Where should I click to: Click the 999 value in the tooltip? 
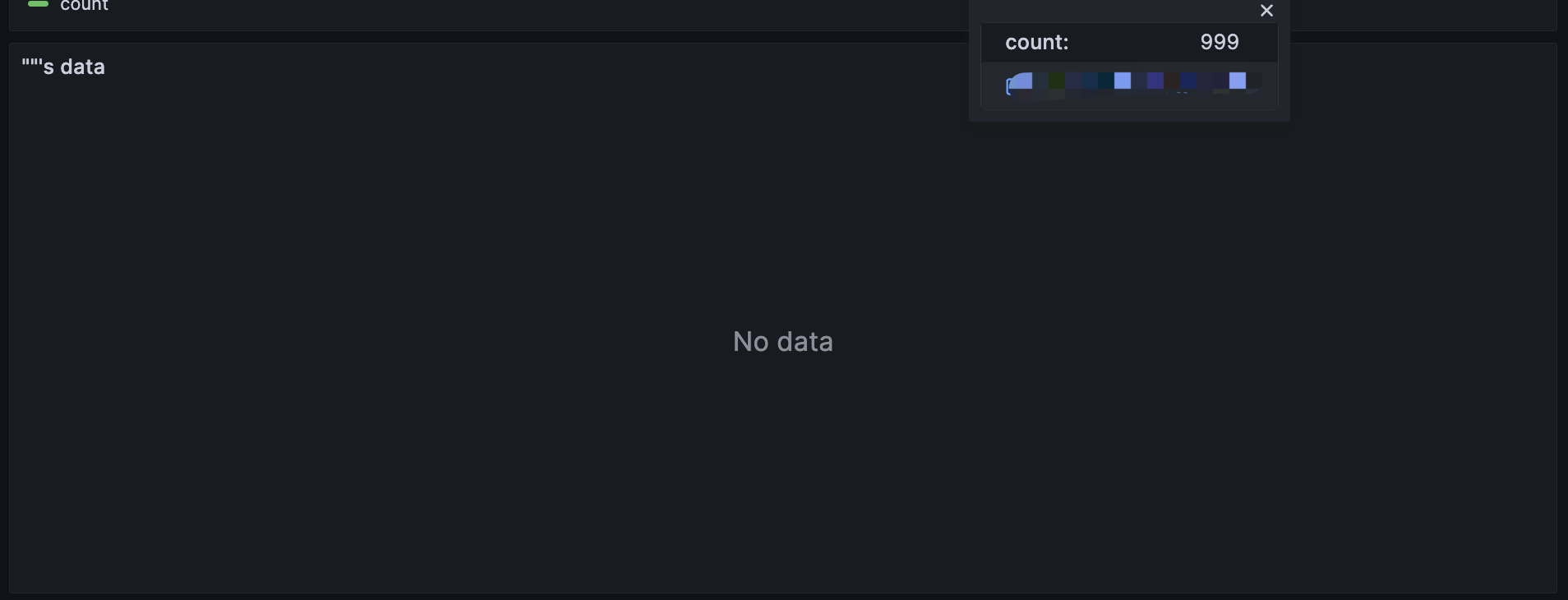pos(1220,42)
